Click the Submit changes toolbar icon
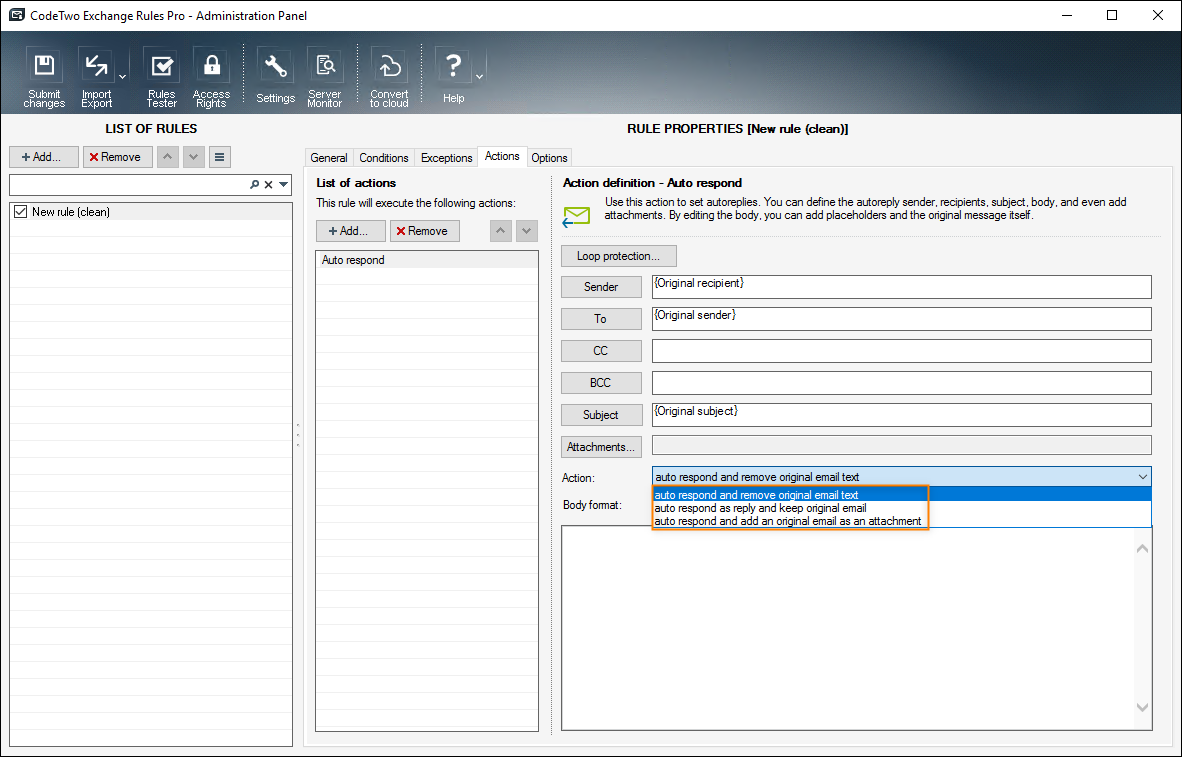This screenshot has width=1182, height=757. (x=44, y=78)
